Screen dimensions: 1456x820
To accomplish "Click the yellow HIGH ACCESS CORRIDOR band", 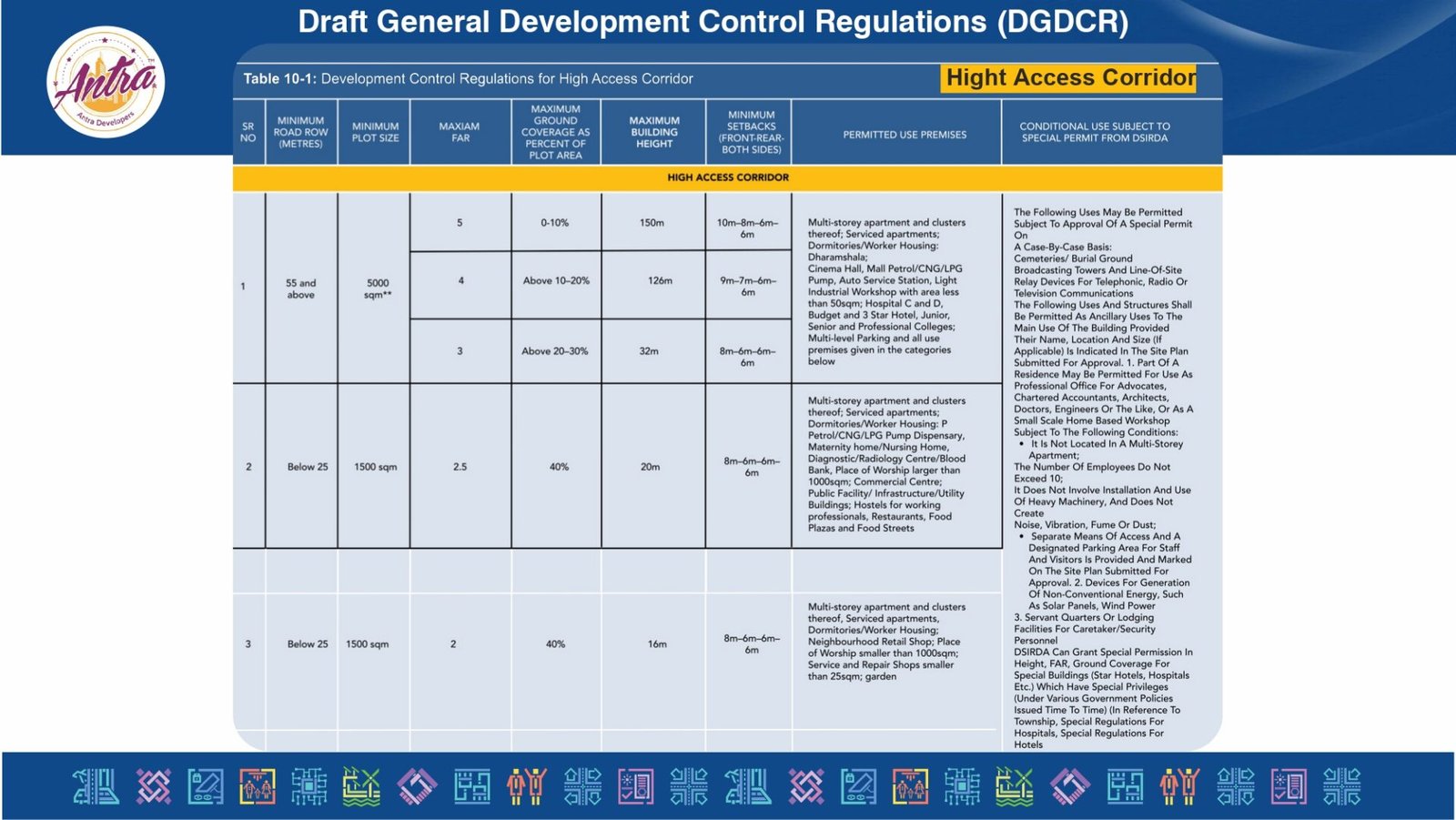I will (727, 177).
